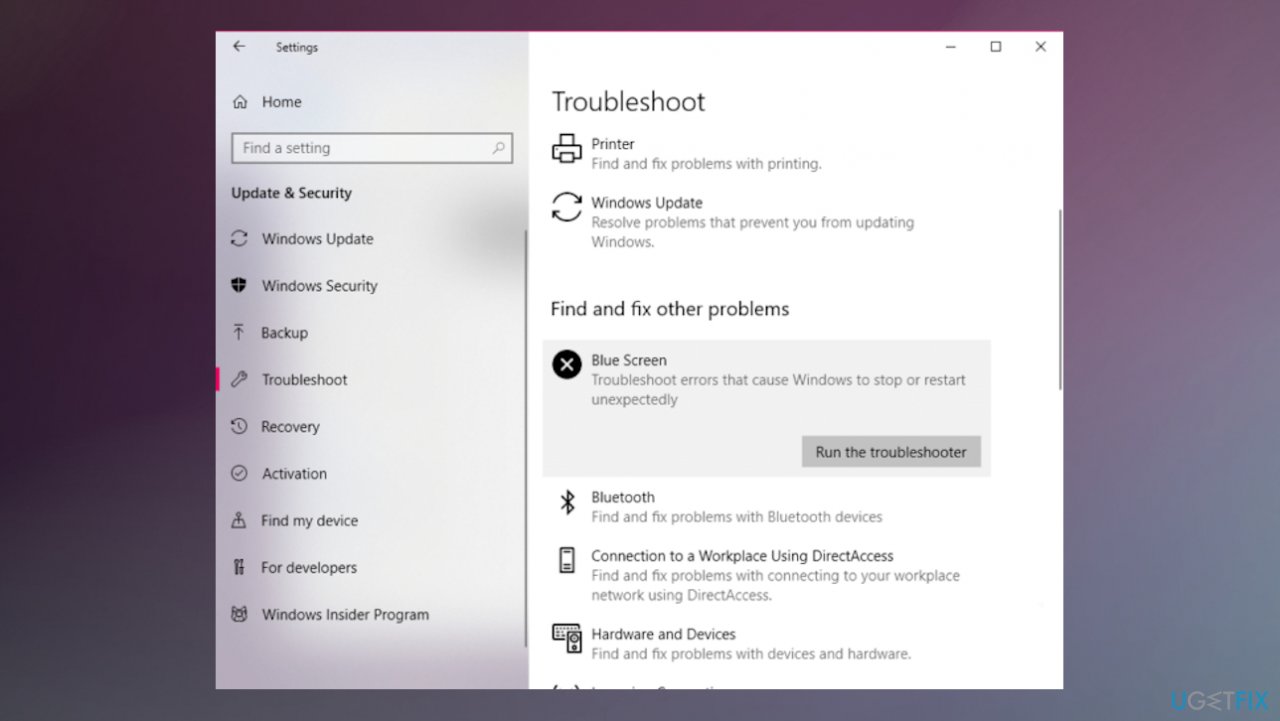Click the Activation checkmark circle icon

pyautogui.click(x=239, y=474)
